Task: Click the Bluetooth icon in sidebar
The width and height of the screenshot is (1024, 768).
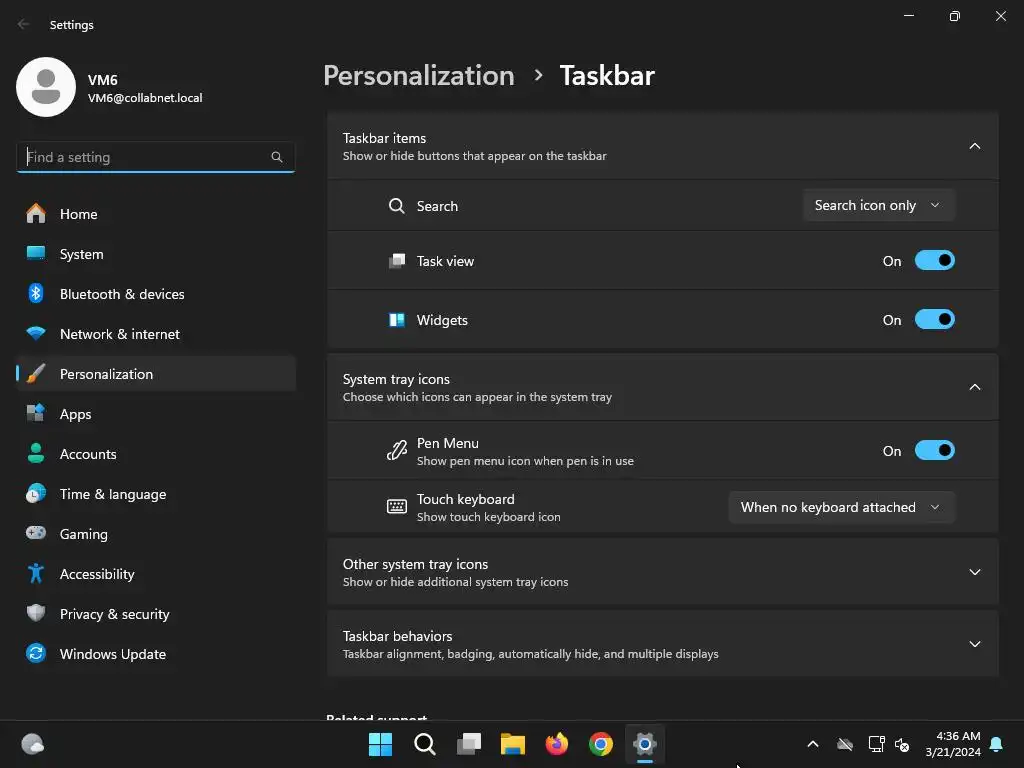Action: pos(36,294)
